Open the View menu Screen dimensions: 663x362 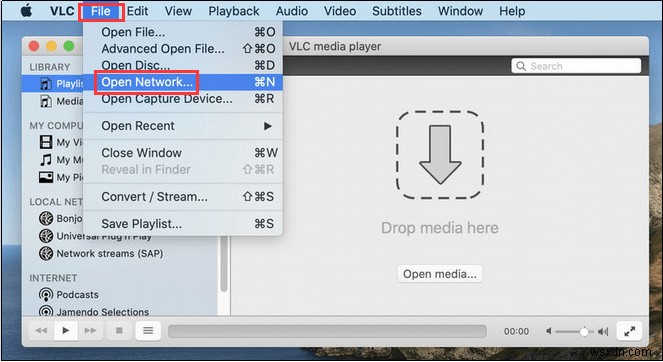(x=178, y=11)
